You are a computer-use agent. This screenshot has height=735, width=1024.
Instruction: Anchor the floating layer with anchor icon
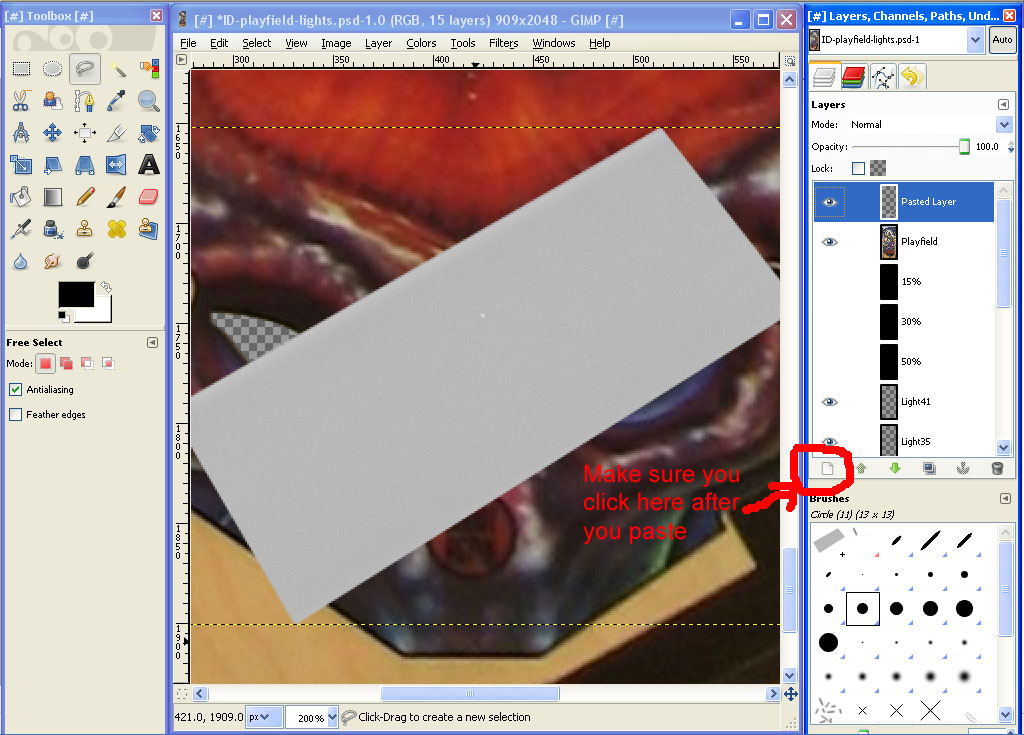(963, 468)
